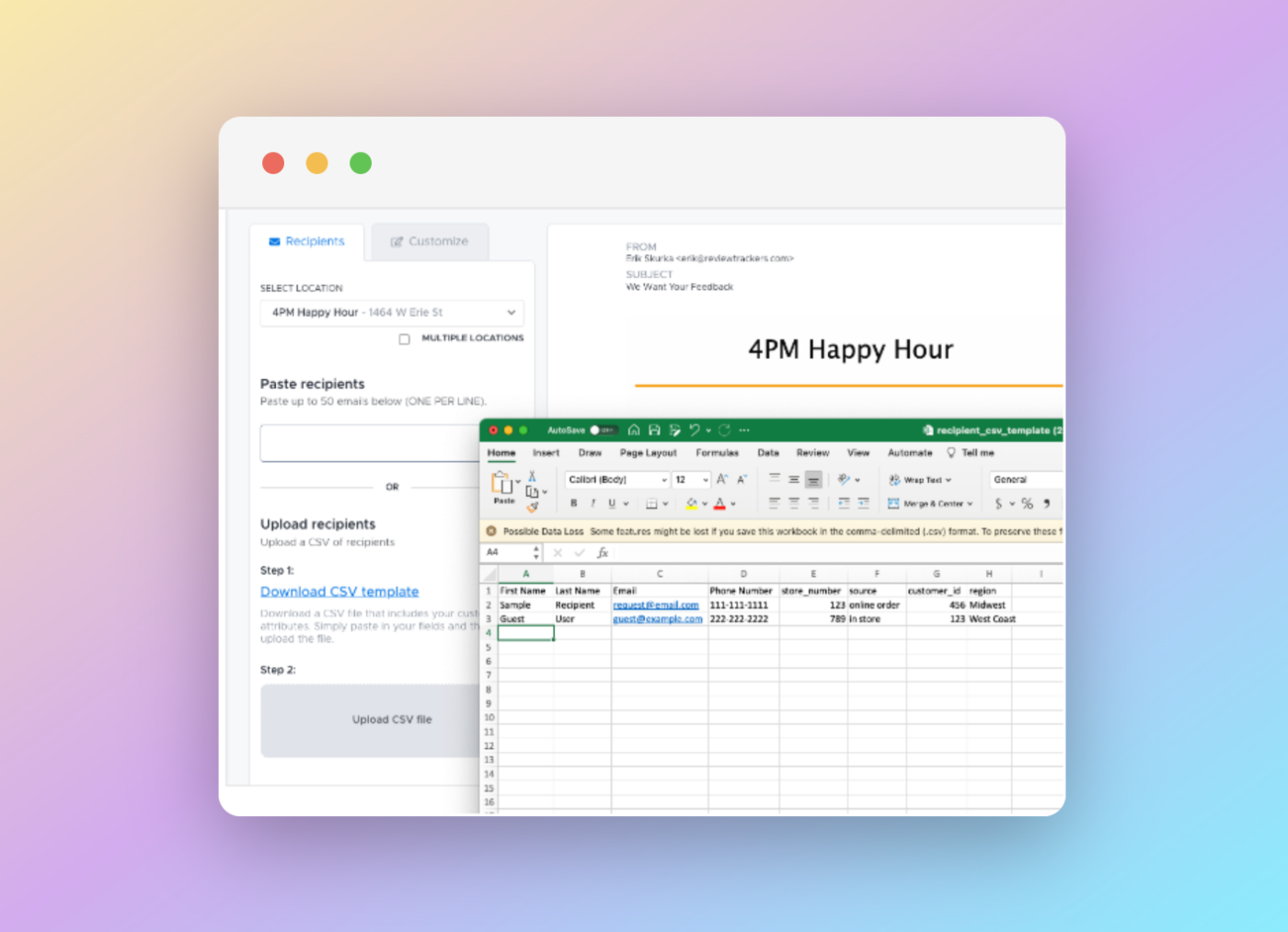Click the Download CSV template link
1288x932 pixels.
tap(339, 592)
